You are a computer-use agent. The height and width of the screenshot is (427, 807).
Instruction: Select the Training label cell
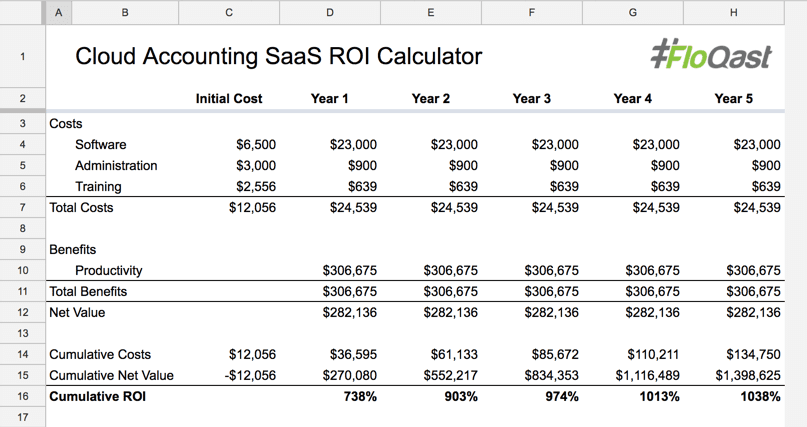pos(98,186)
